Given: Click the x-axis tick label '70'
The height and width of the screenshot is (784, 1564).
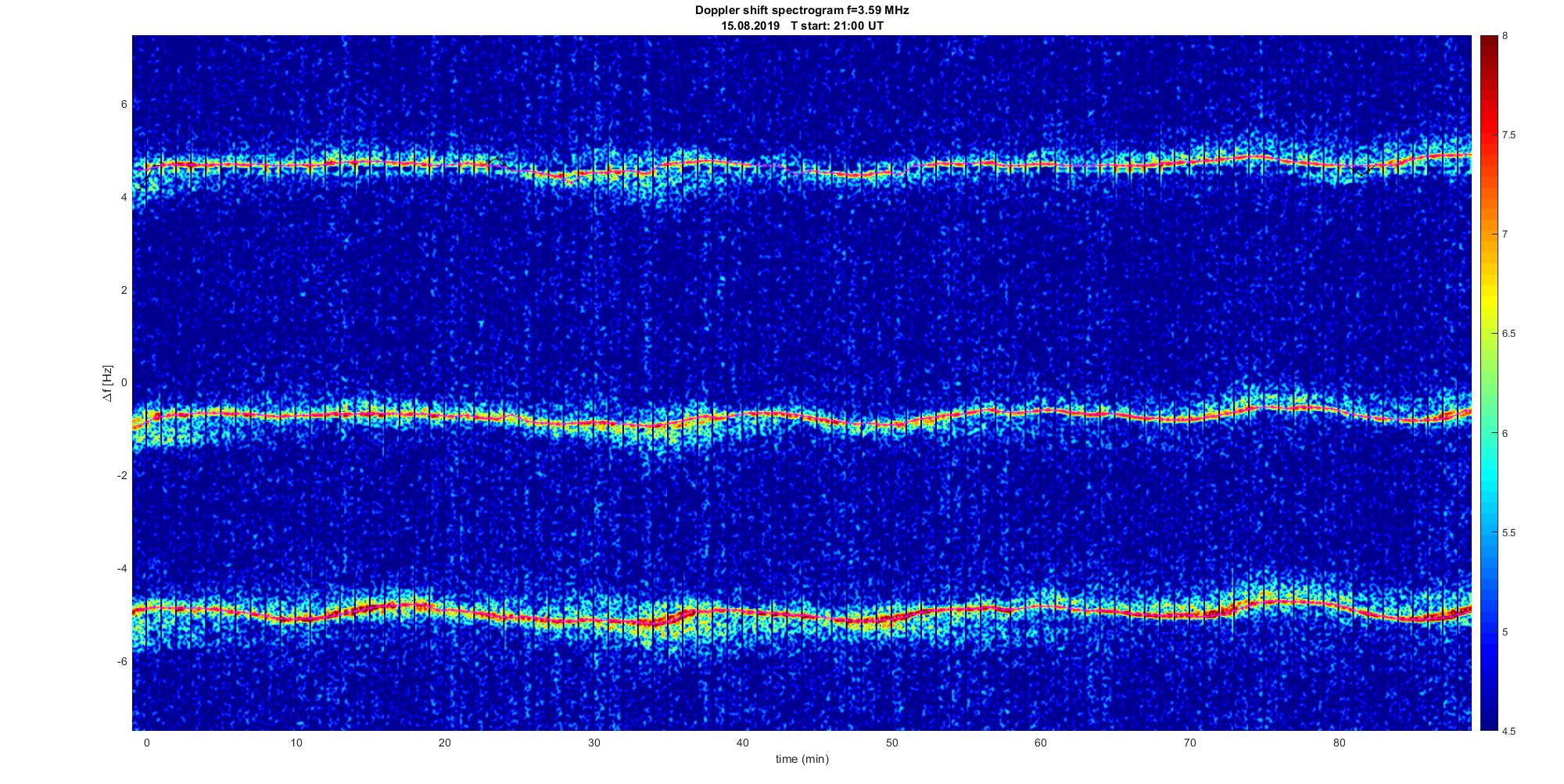Looking at the screenshot, I should point(1190,743).
